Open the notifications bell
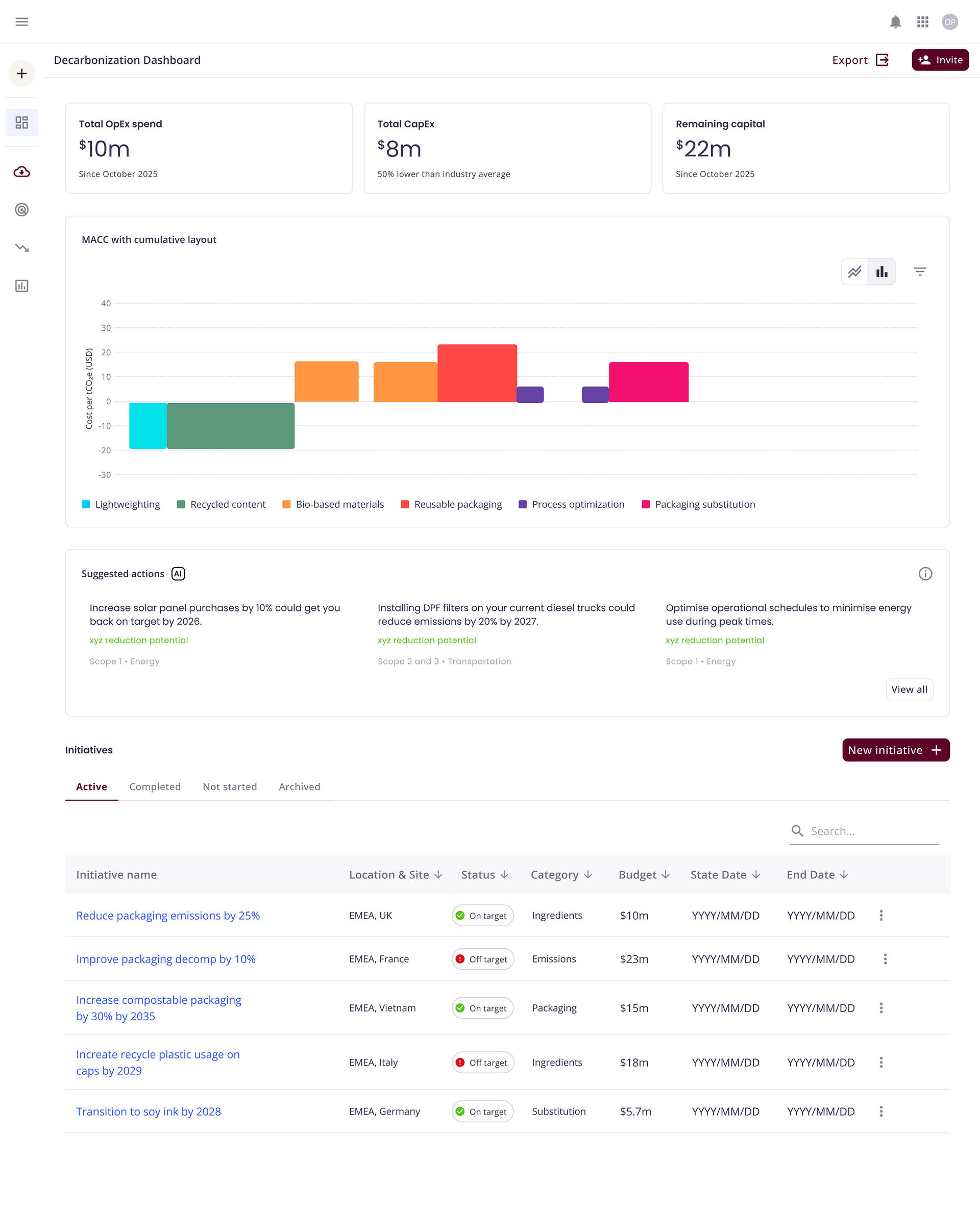 click(896, 22)
